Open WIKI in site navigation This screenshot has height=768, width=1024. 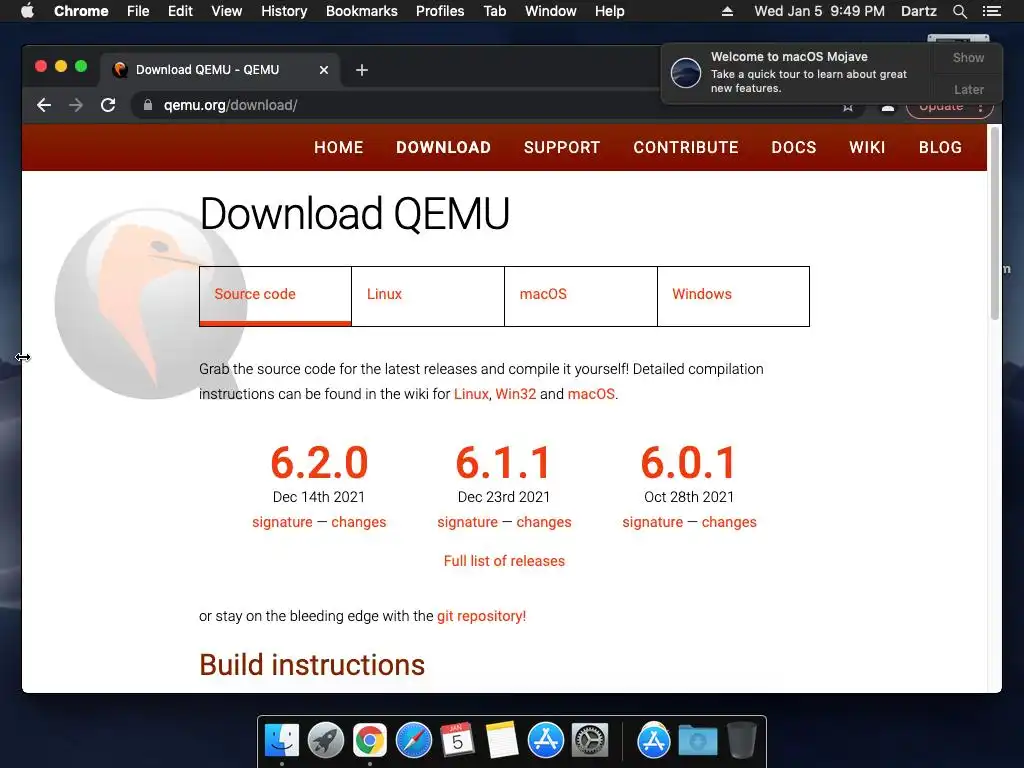pos(867,148)
